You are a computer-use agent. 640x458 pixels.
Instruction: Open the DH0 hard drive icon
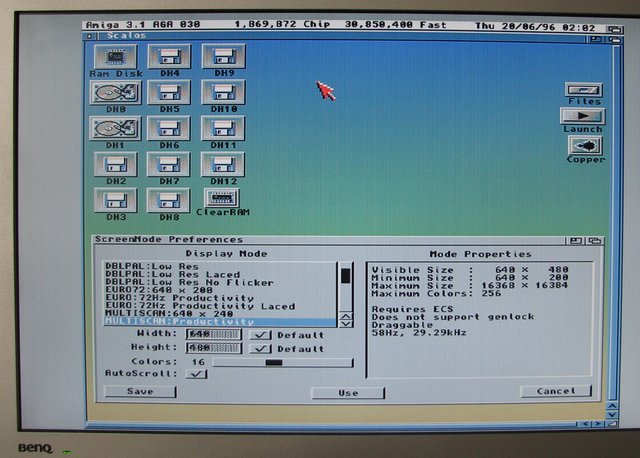[114, 94]
